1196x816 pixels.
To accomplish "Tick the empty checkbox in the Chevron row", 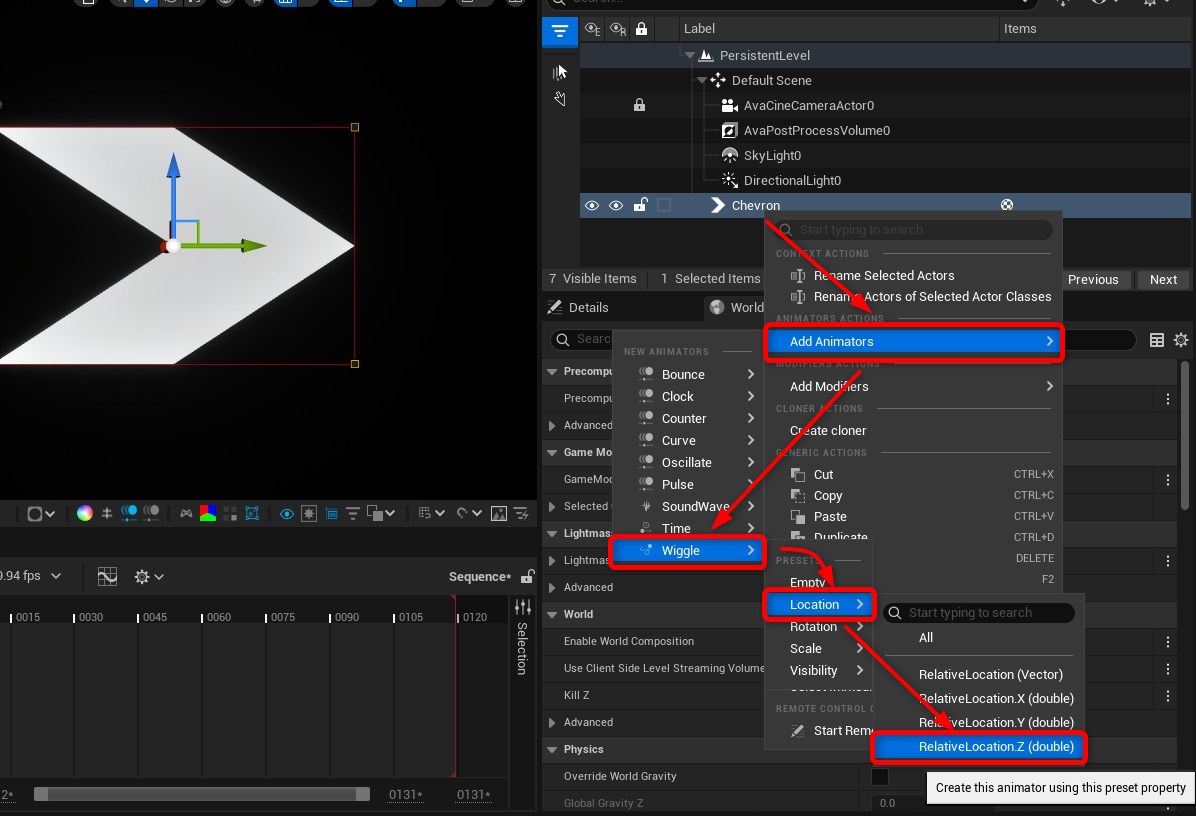I will pos(664,205).
